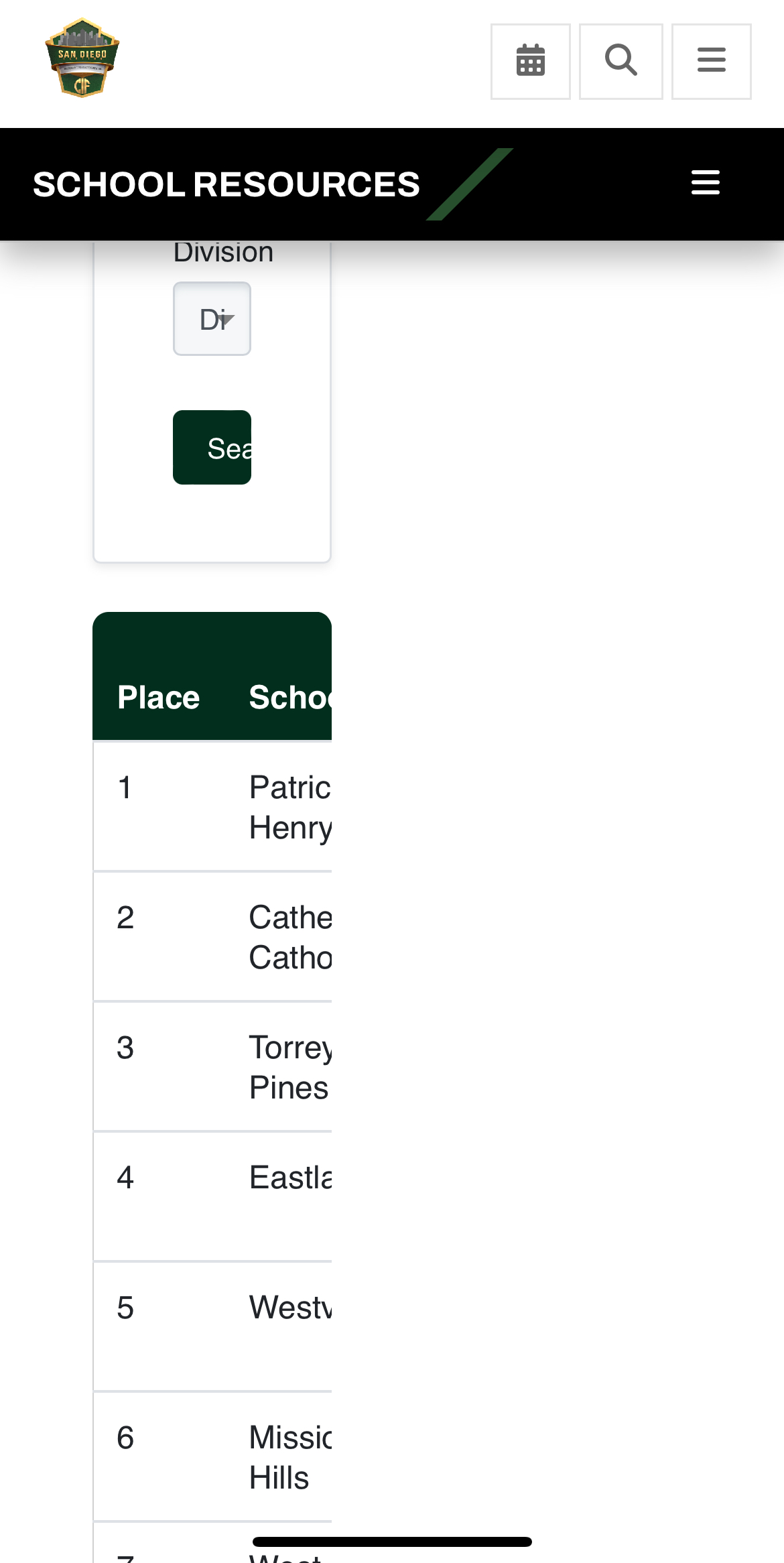This screenshot has width=784, height=1563.
Task: Click place number 1 cell
Action: tap(125, 788)
